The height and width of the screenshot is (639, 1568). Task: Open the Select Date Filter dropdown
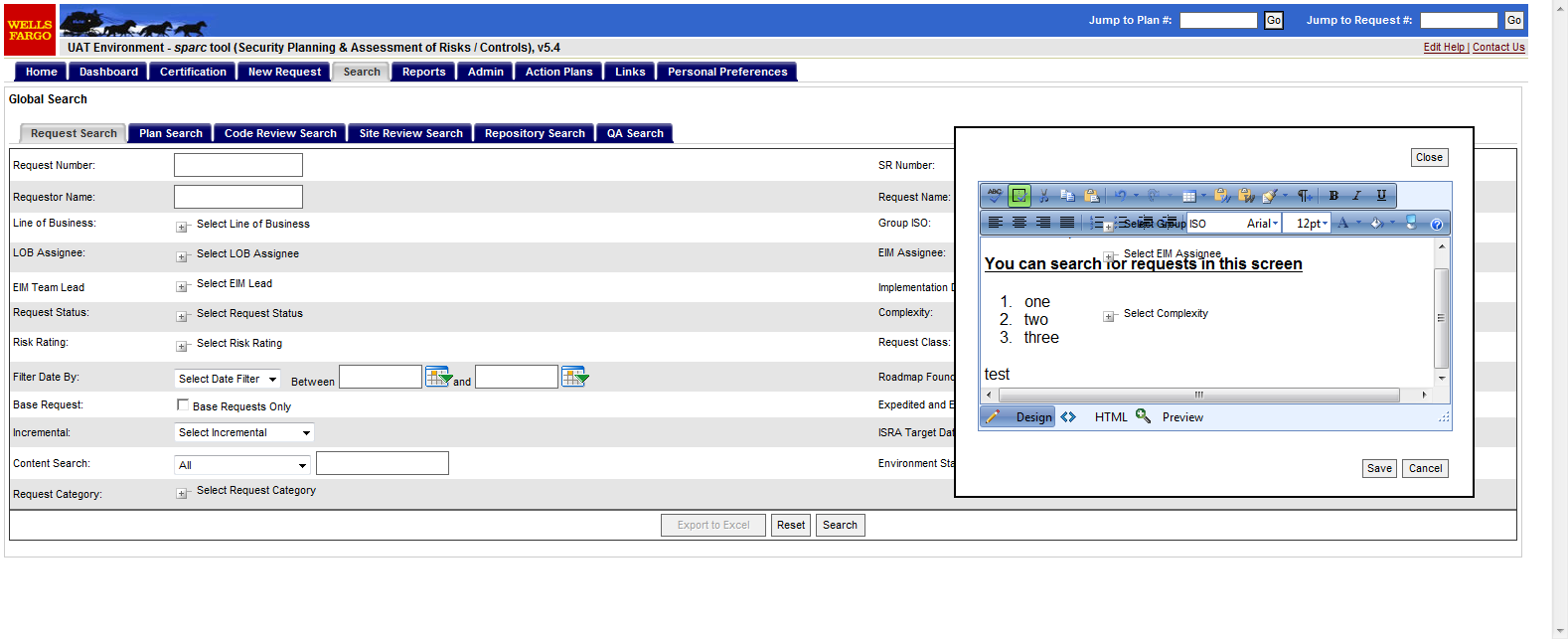(228, 379)
